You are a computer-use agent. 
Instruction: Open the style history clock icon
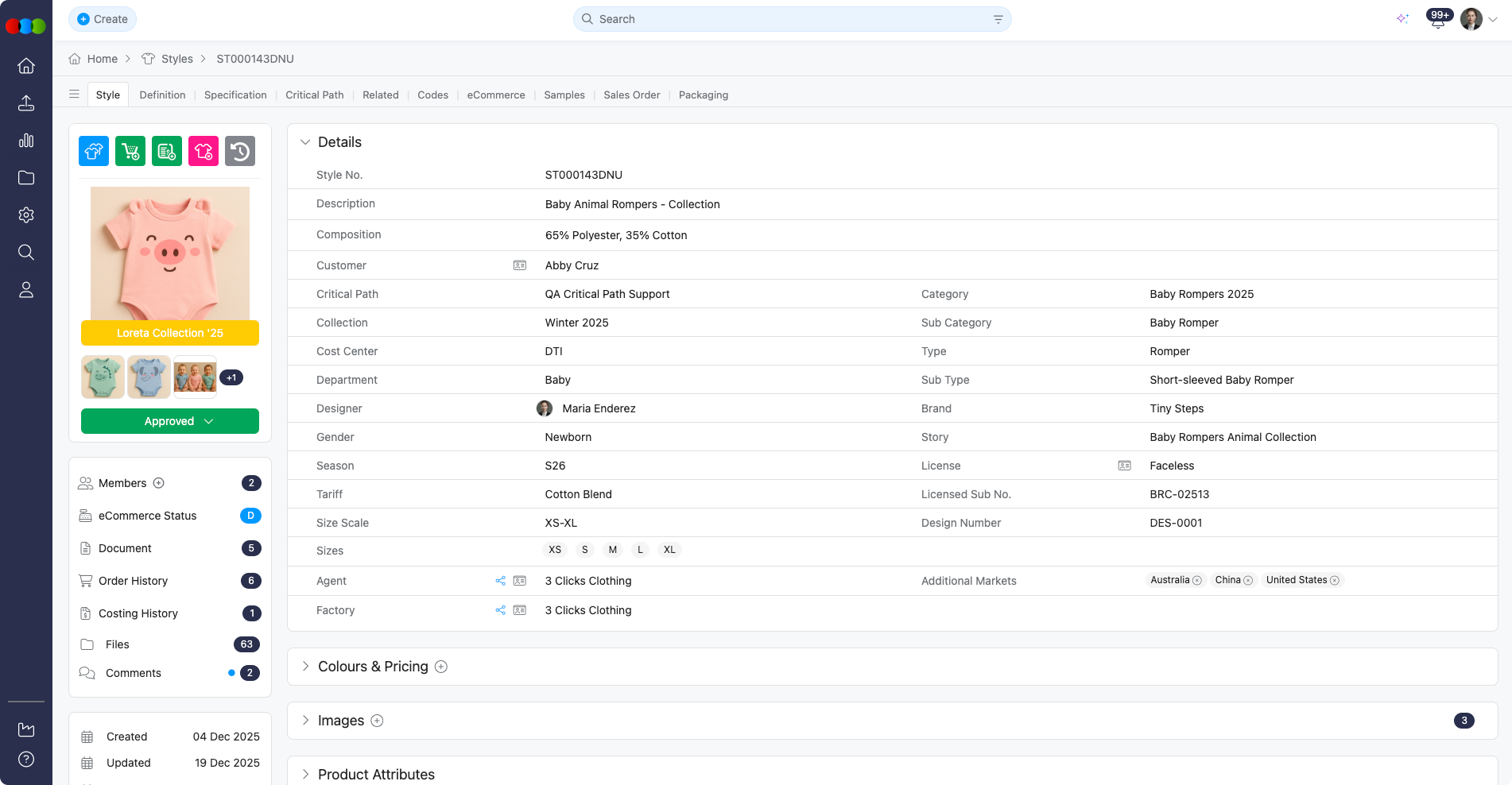[x=240, y=151]
